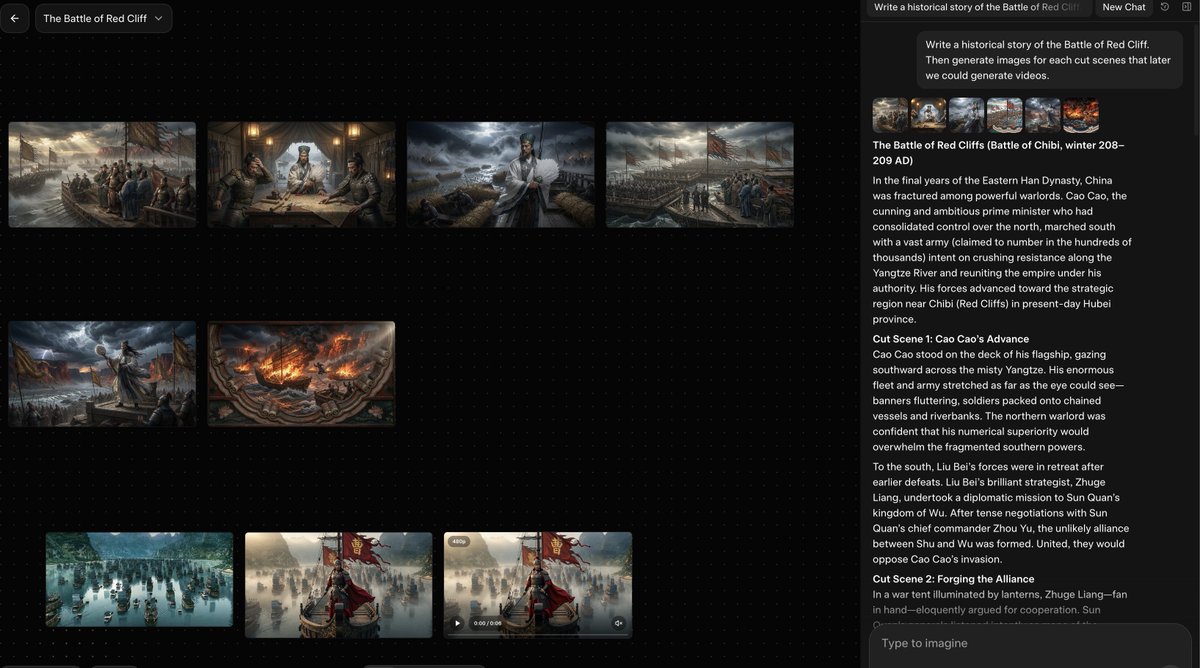
Task: Start a New Chat
Action: [1124, 7]
